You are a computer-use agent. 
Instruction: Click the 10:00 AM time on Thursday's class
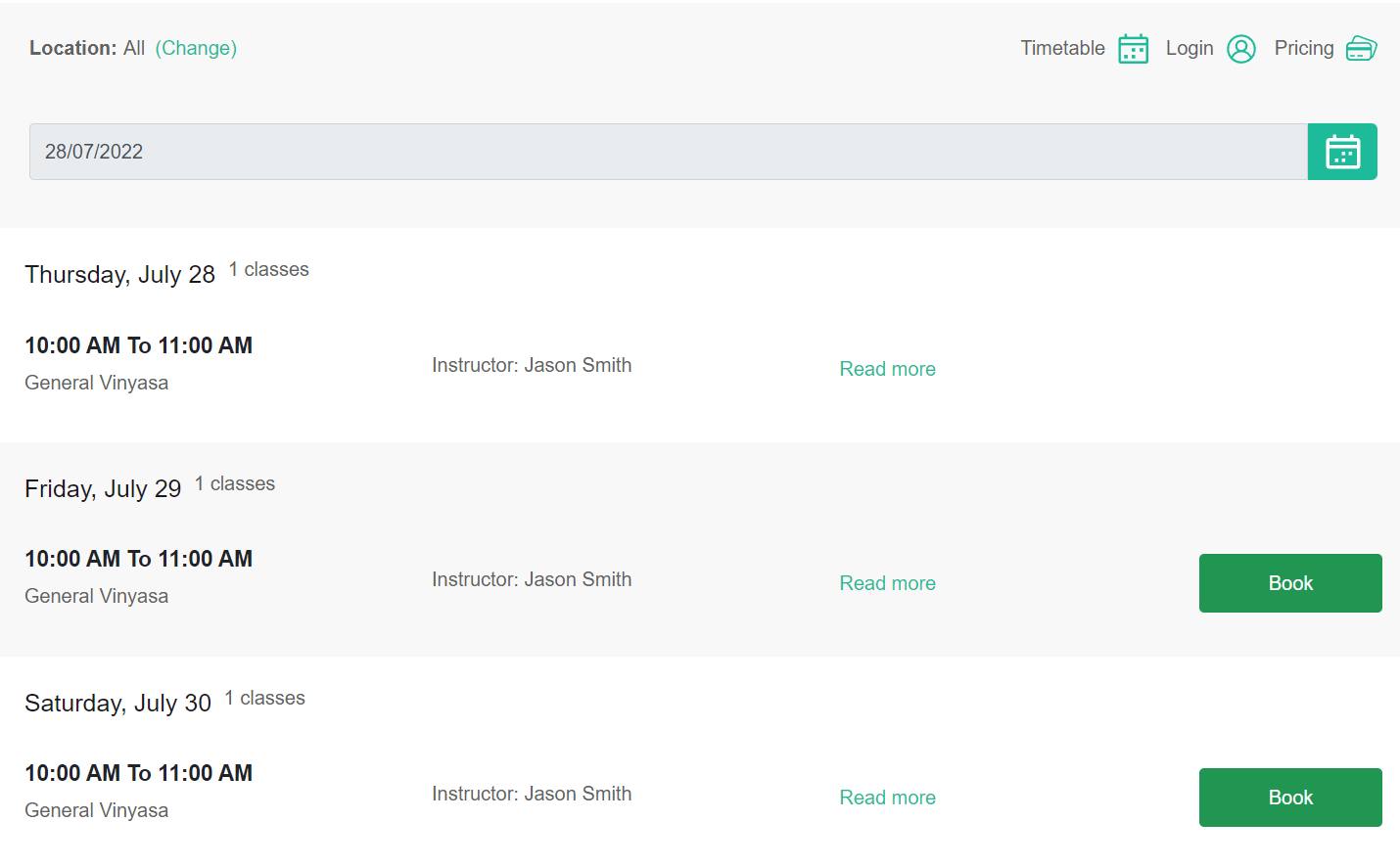138,345
